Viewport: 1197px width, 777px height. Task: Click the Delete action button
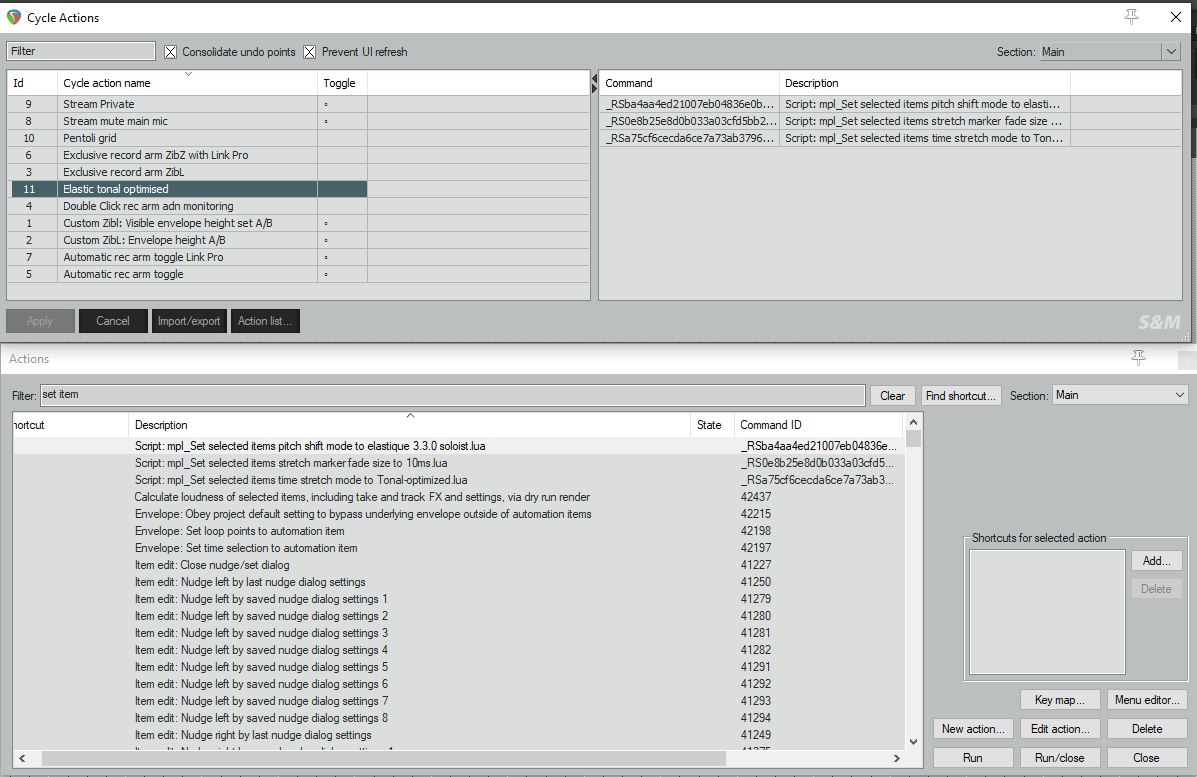coord(1147,728)
